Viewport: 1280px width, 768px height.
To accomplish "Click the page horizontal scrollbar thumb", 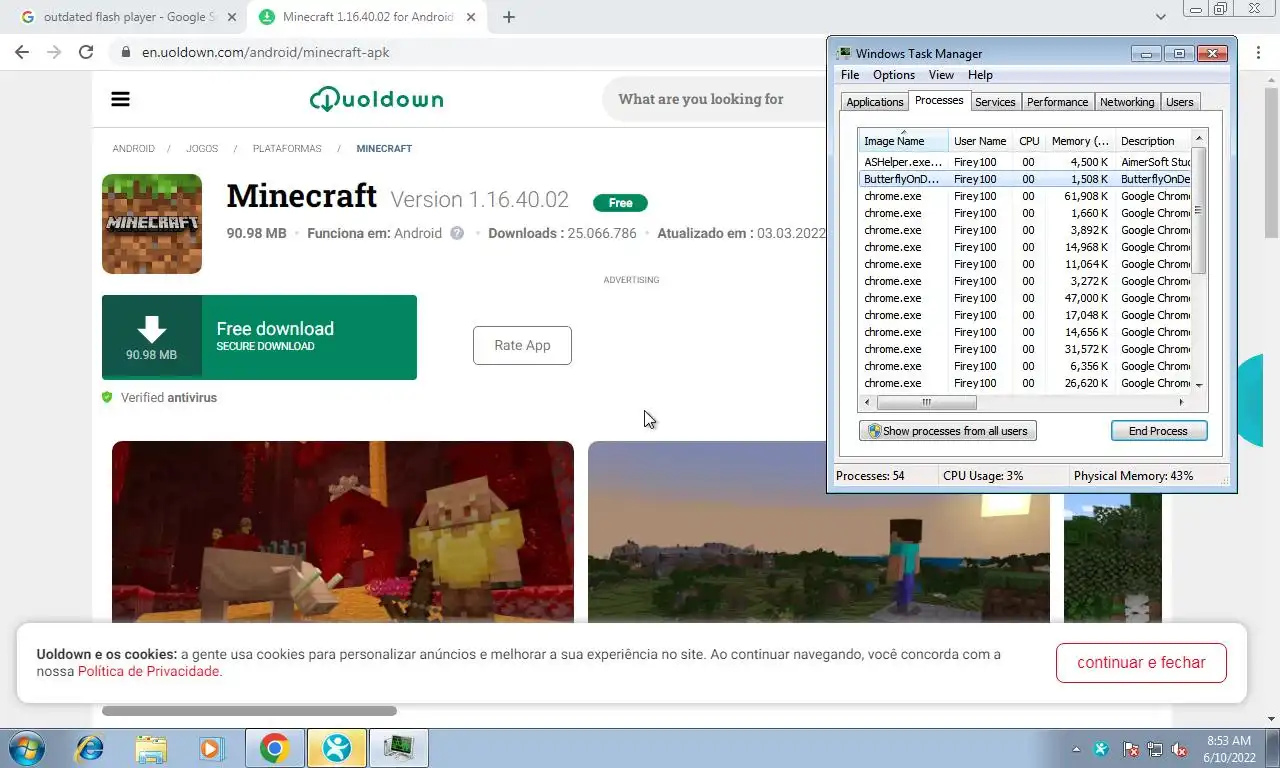I will pyautogui.click(x=249, y=711).
